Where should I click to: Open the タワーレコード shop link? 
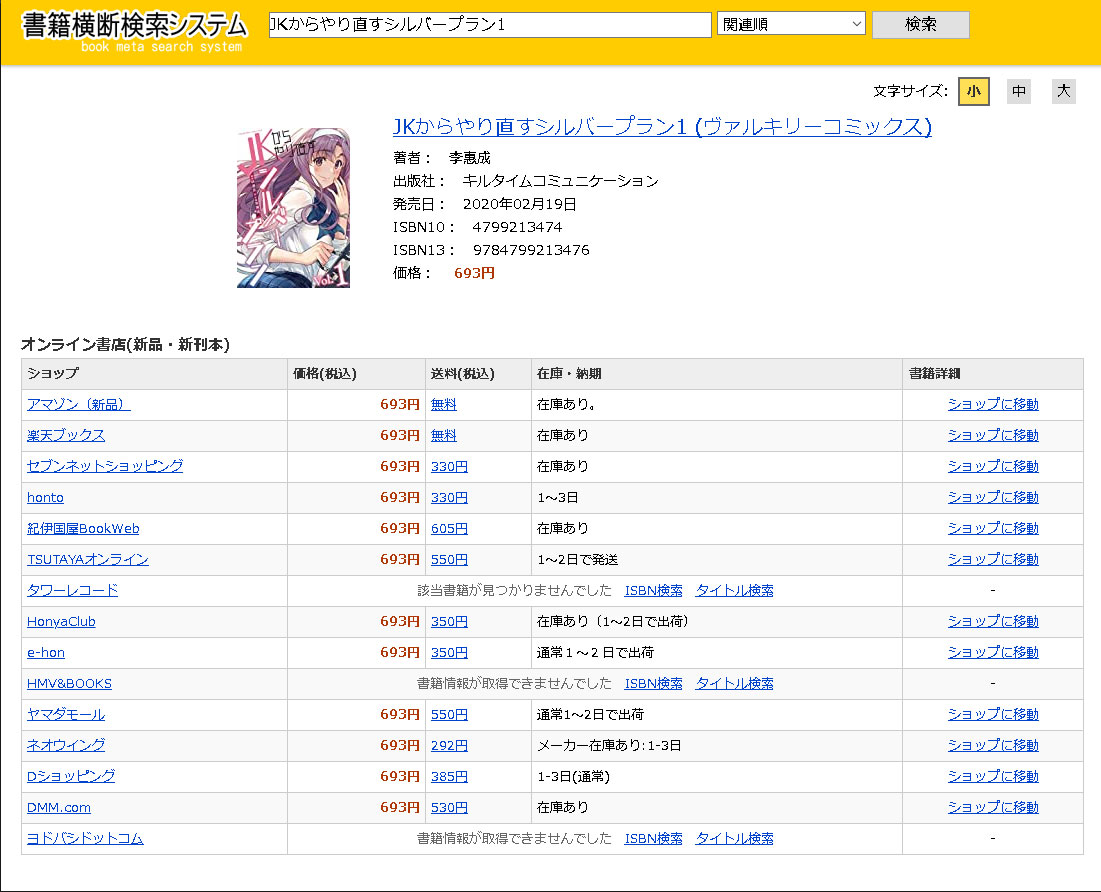(x=72, y=591)
